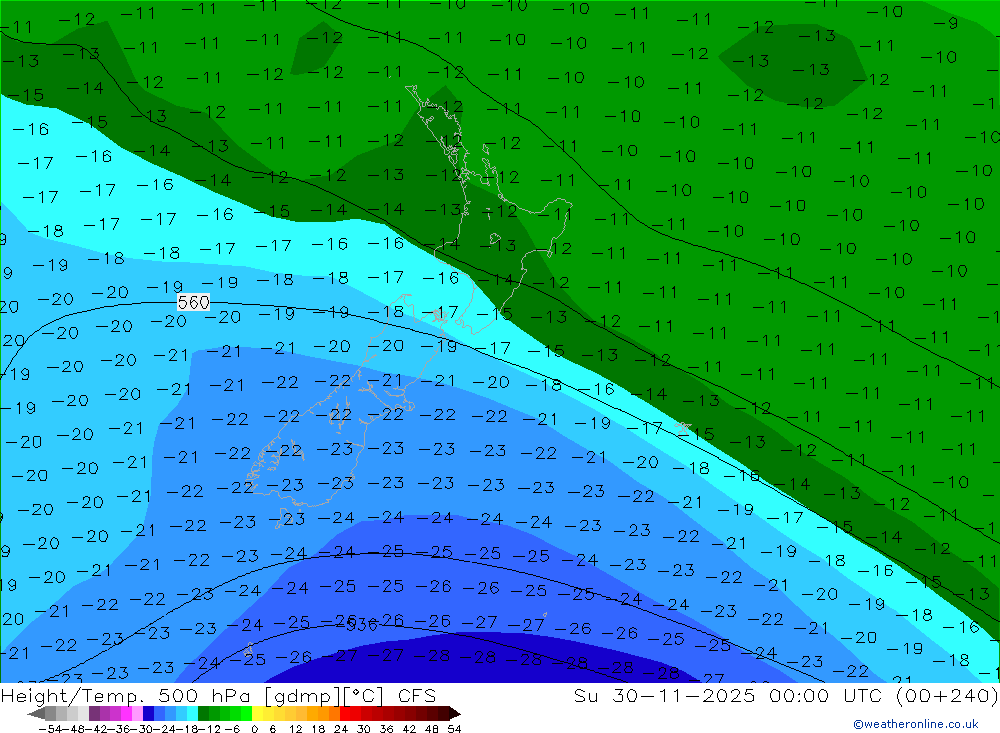Click the "48" legend scale label
The image size is (1000, 733).
(432, 729)
